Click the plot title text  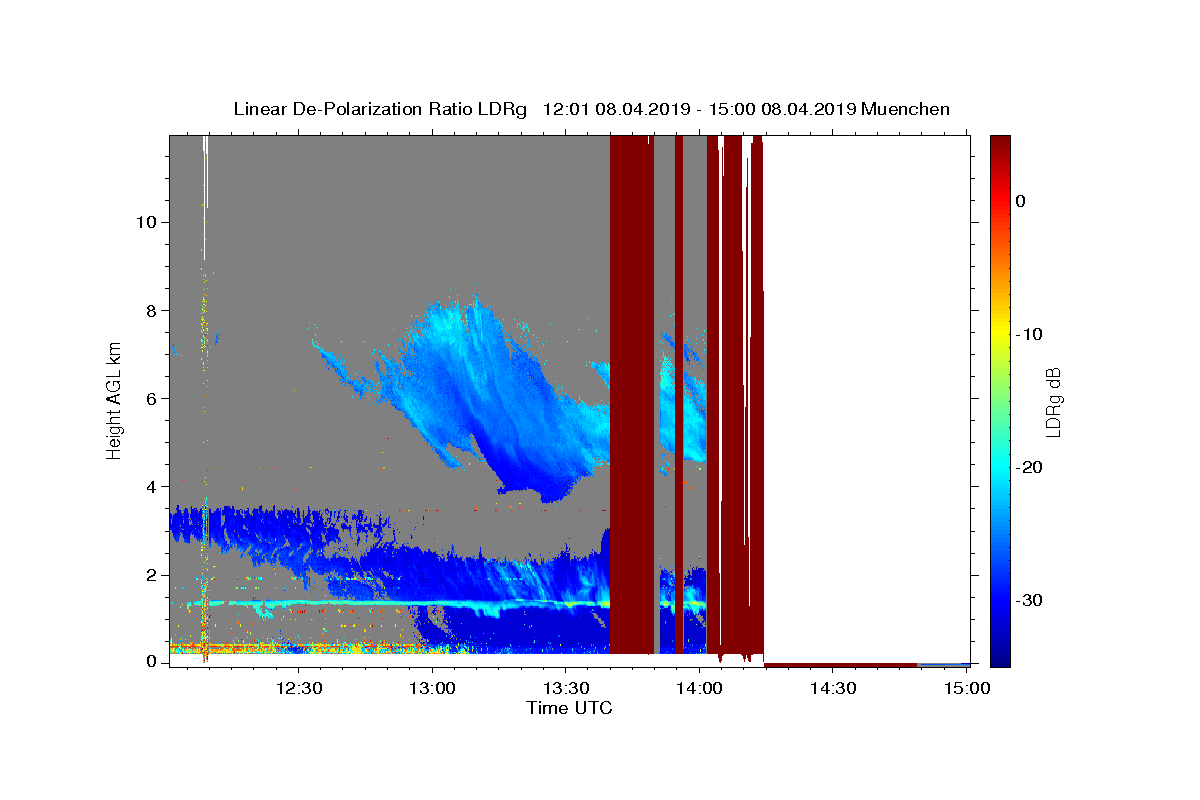592,109
